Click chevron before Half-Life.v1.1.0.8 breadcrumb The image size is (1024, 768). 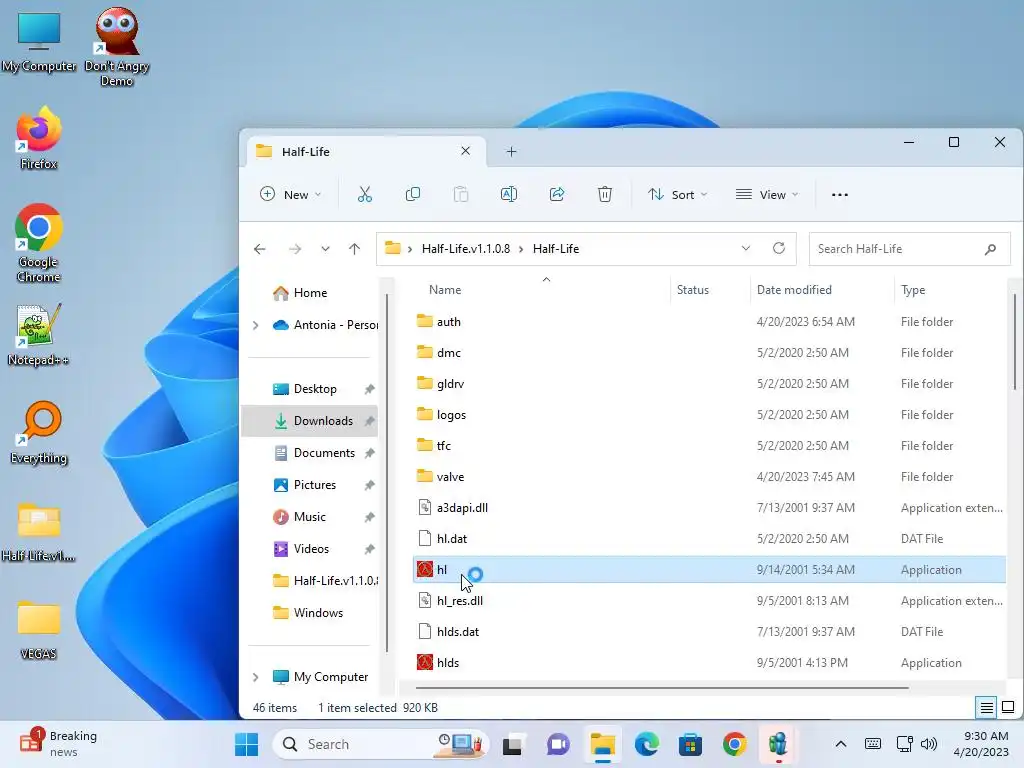410,249
